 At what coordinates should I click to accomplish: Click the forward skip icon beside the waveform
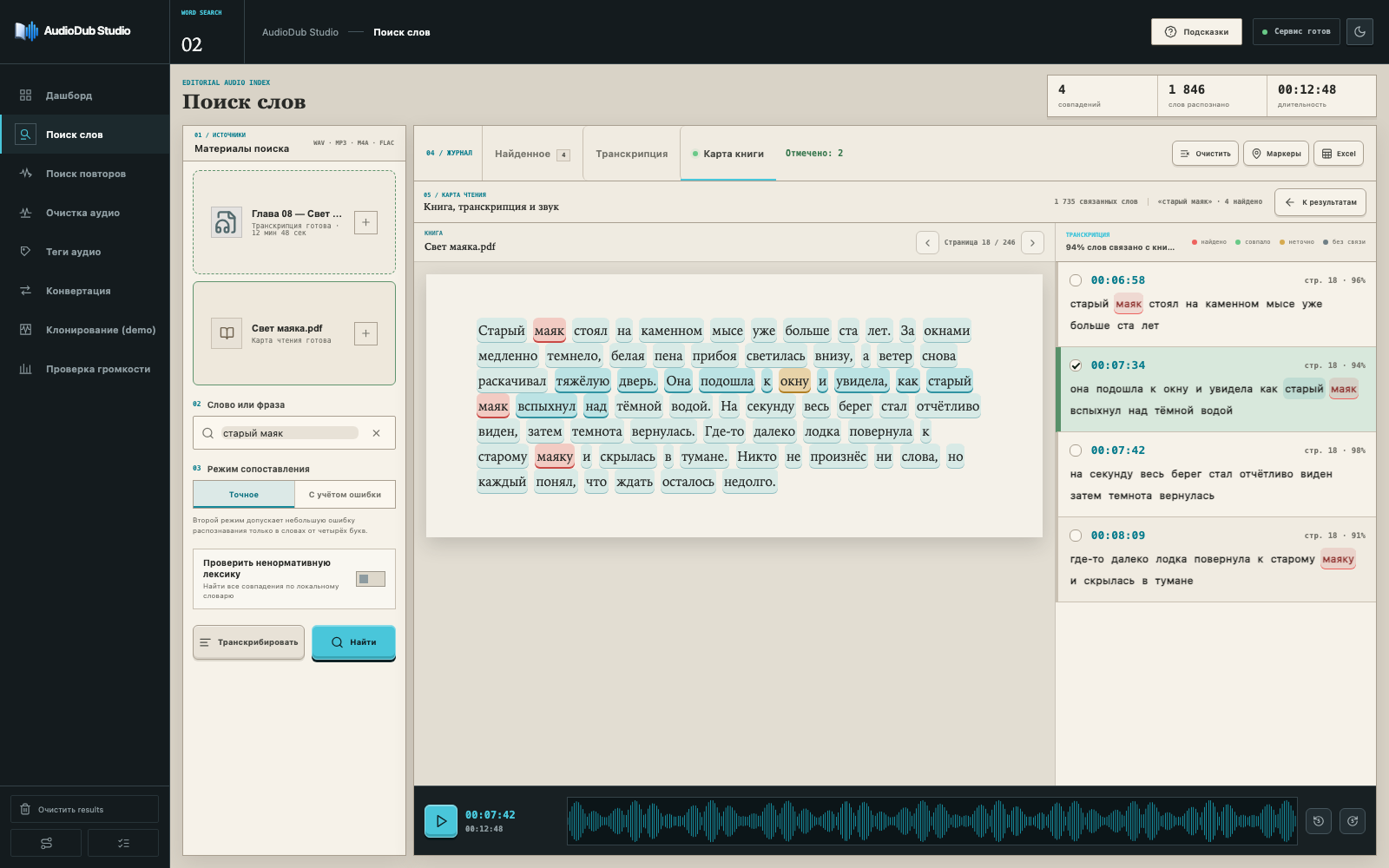point(1353,820)
